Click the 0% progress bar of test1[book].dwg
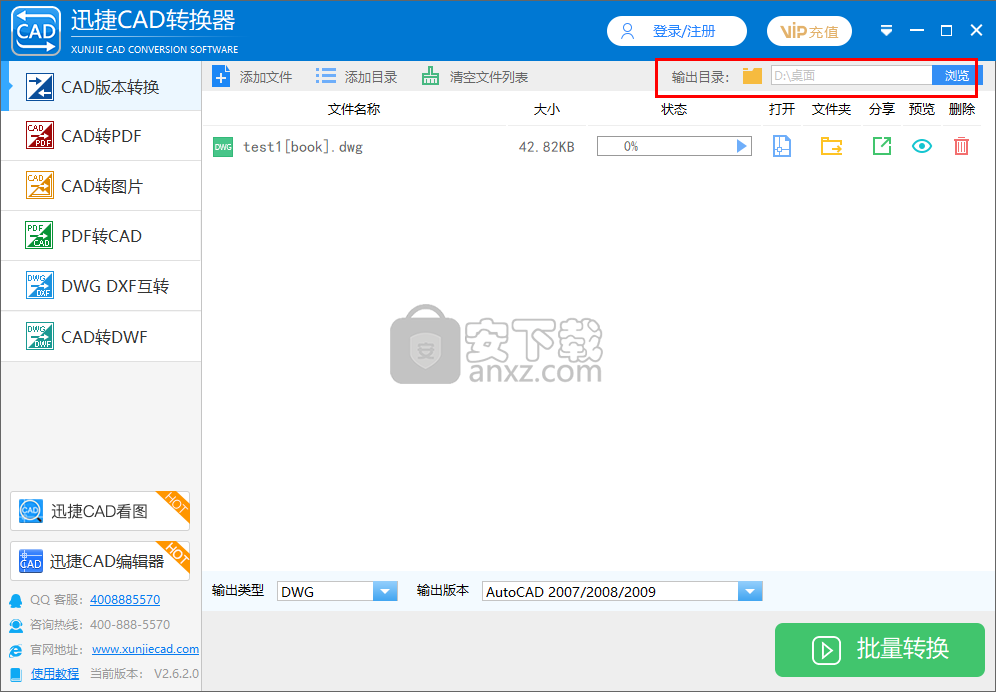The image size is (996, 692). click(674, 146)
